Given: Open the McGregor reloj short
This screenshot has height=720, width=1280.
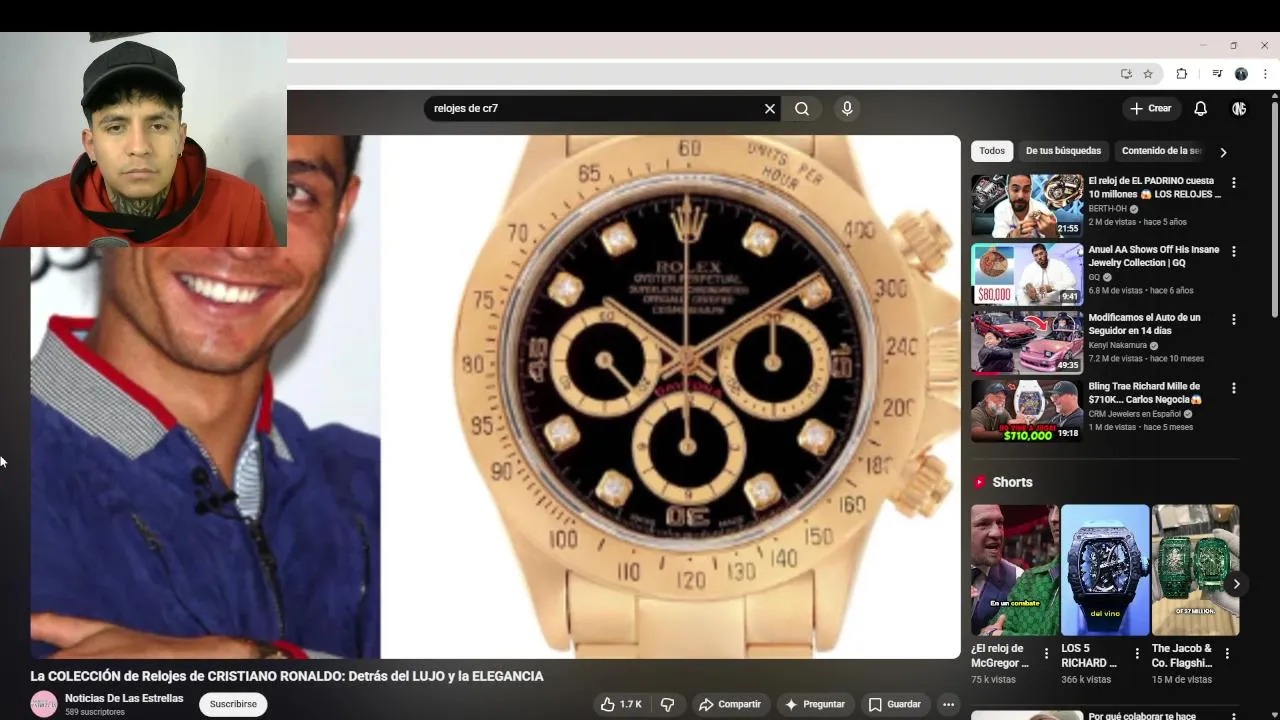Looking at the screenshot, I should (x=1014, y=570).
